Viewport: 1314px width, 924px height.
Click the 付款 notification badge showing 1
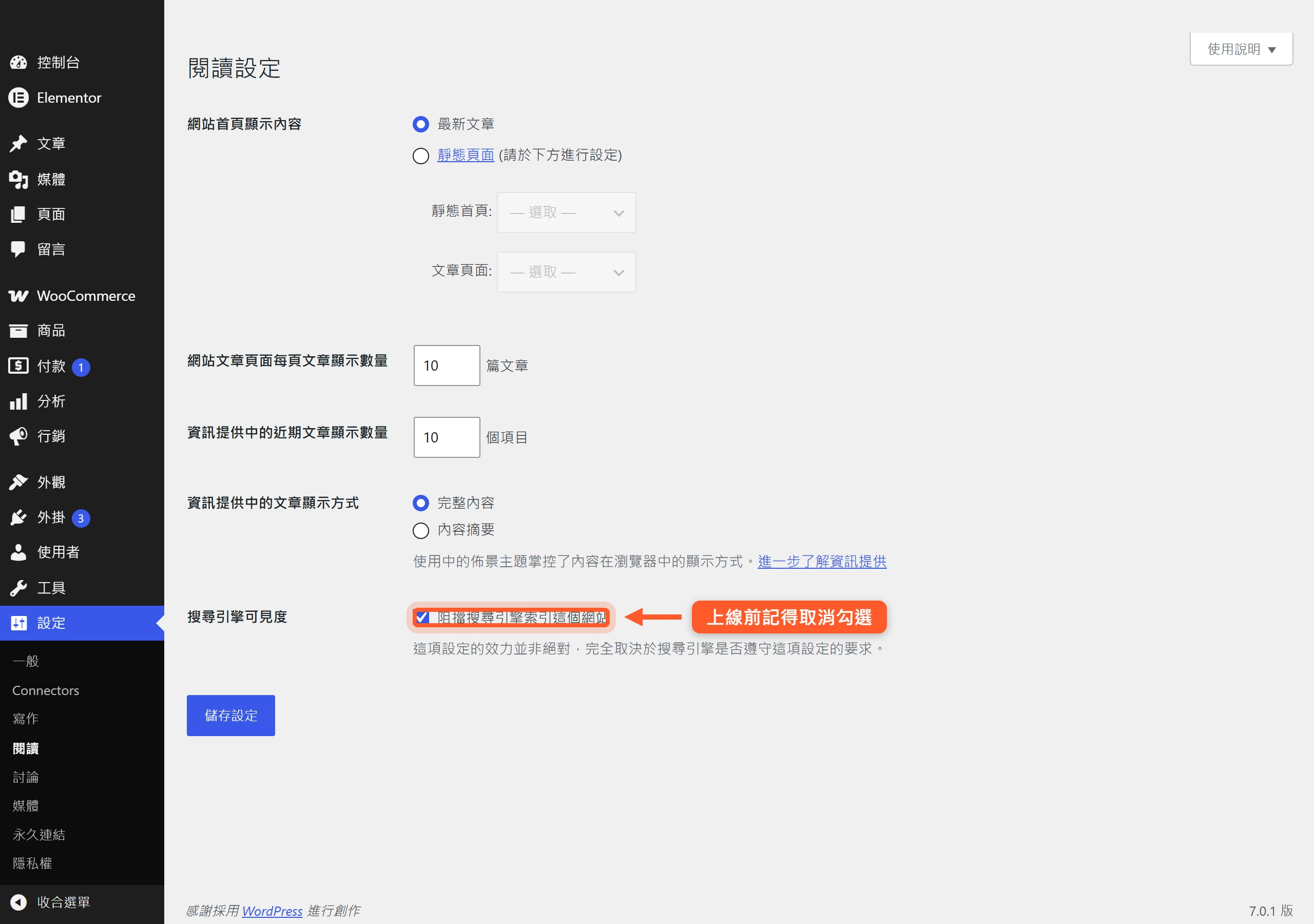pyautogui.click(x=81, y=367)
